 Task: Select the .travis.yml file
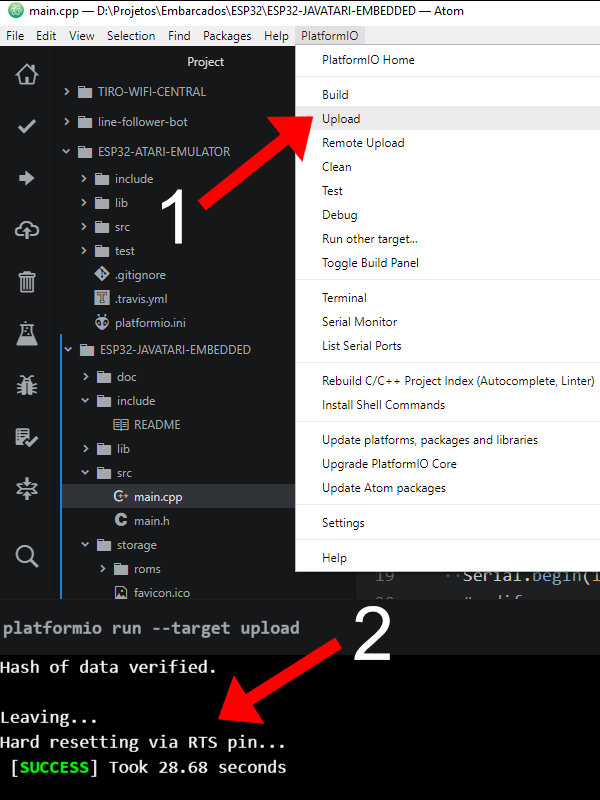[x=140, y=298]
